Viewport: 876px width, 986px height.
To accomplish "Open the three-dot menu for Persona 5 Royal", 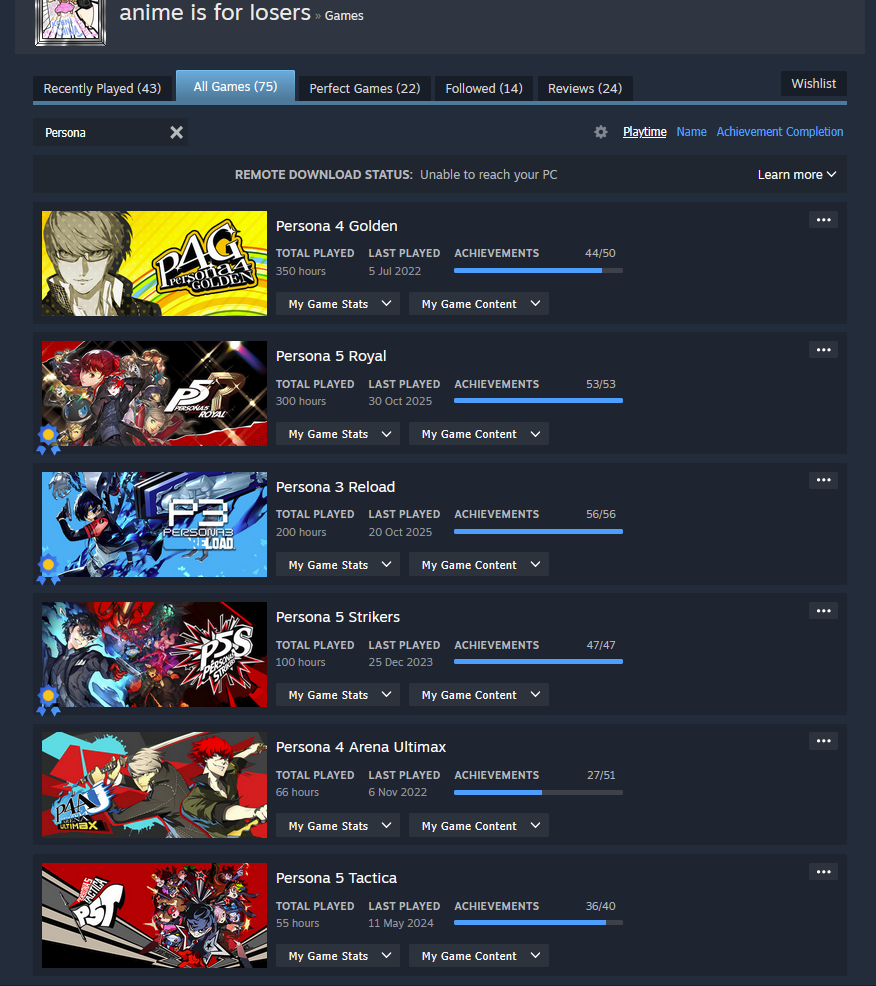I will pos(823,350).
